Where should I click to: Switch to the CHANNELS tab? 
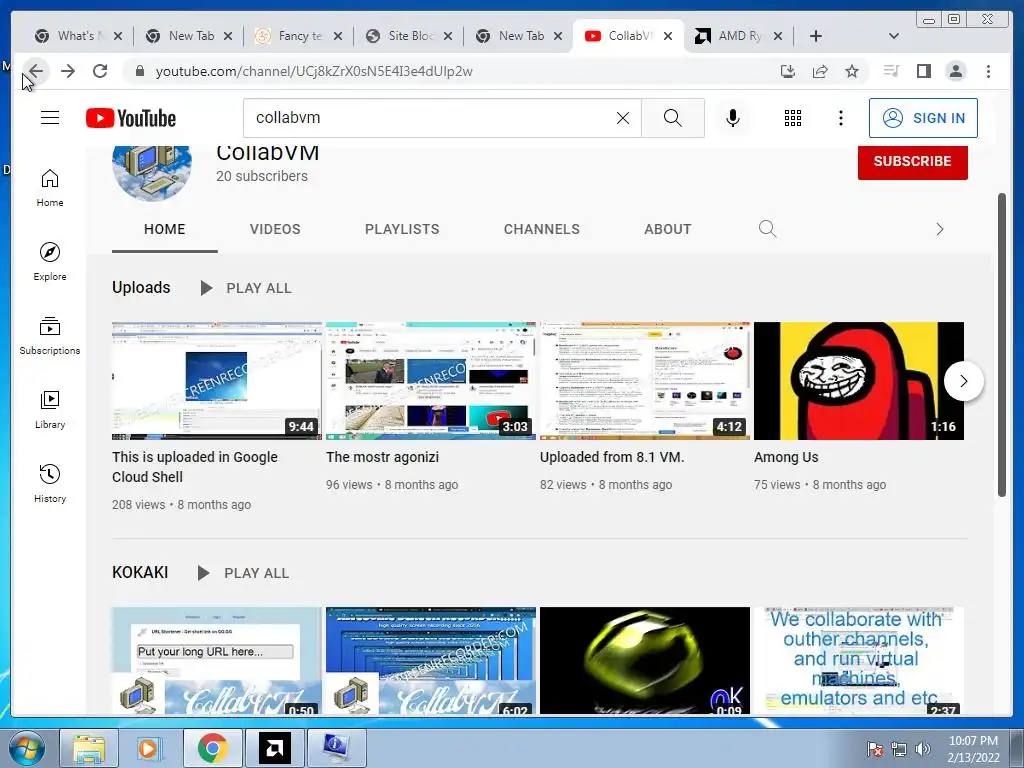(541, 229)
